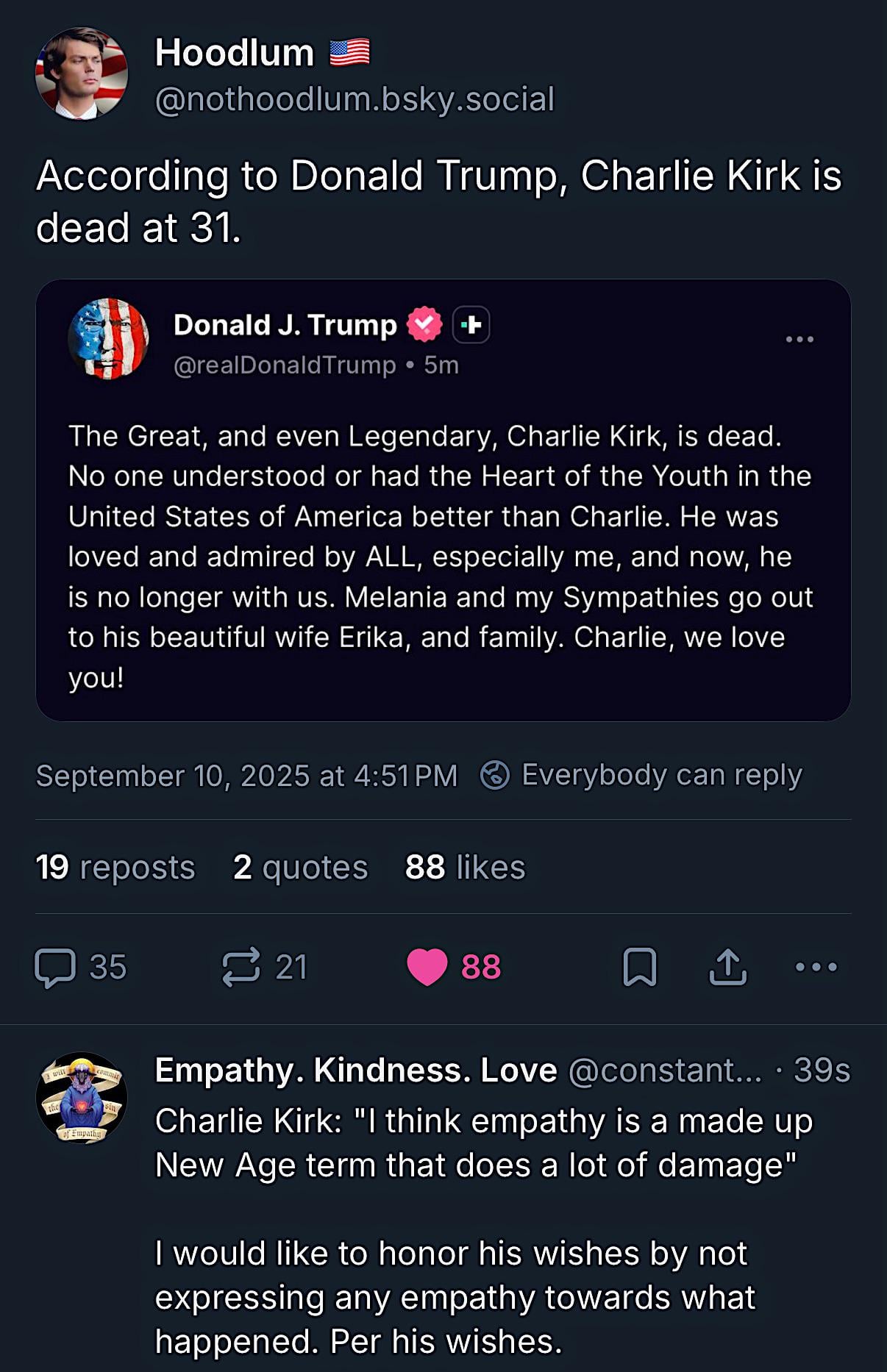Open the @realDonaldTrump handle link
The image size is (887, 1372).
285,365
